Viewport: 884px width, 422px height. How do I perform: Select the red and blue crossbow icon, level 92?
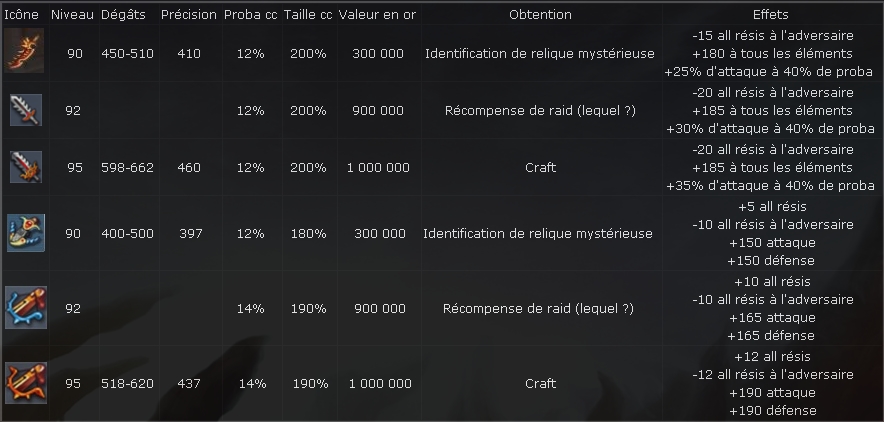26,308
